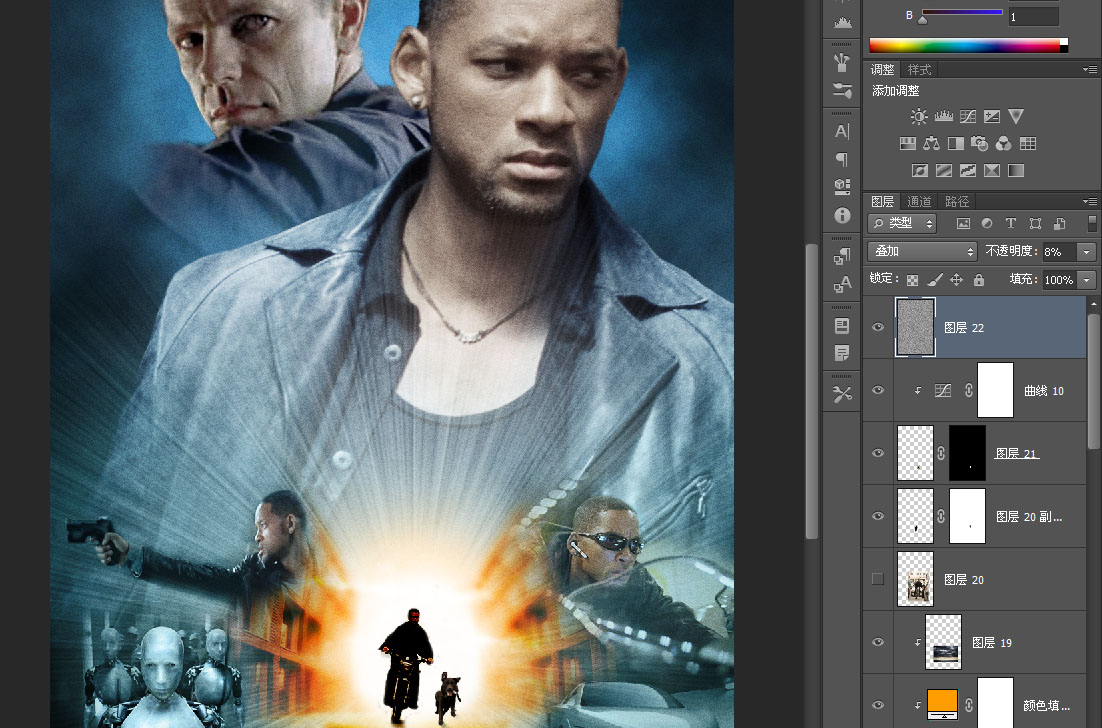The width and height of the screenshot is (1102, 728).
Task: Switch to the 通道 tab
Action: pos(919,202)
